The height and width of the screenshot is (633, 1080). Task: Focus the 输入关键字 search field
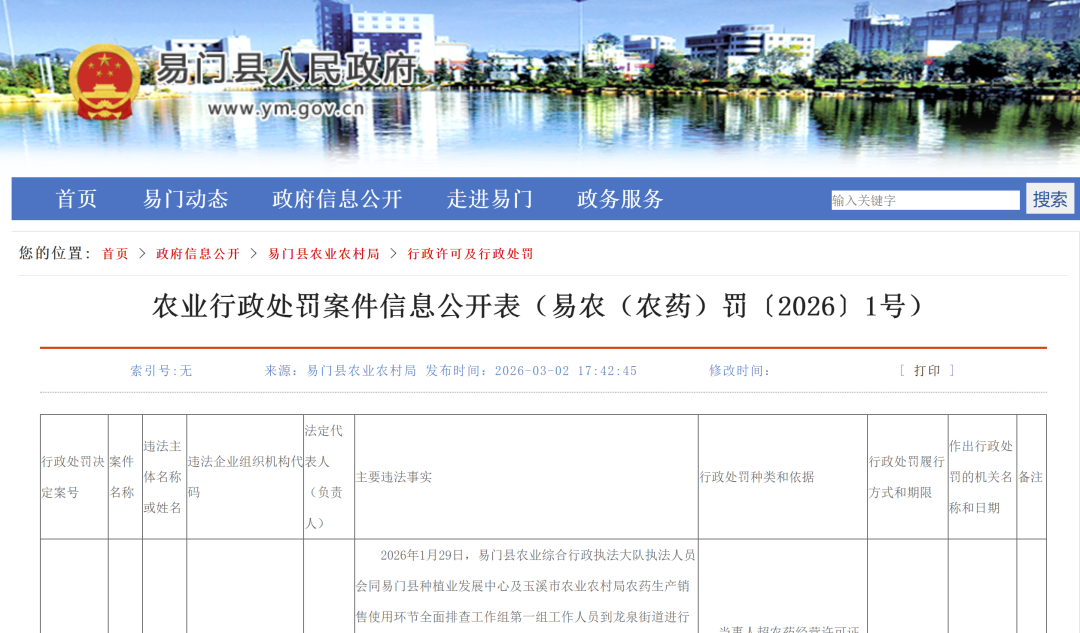925,200
